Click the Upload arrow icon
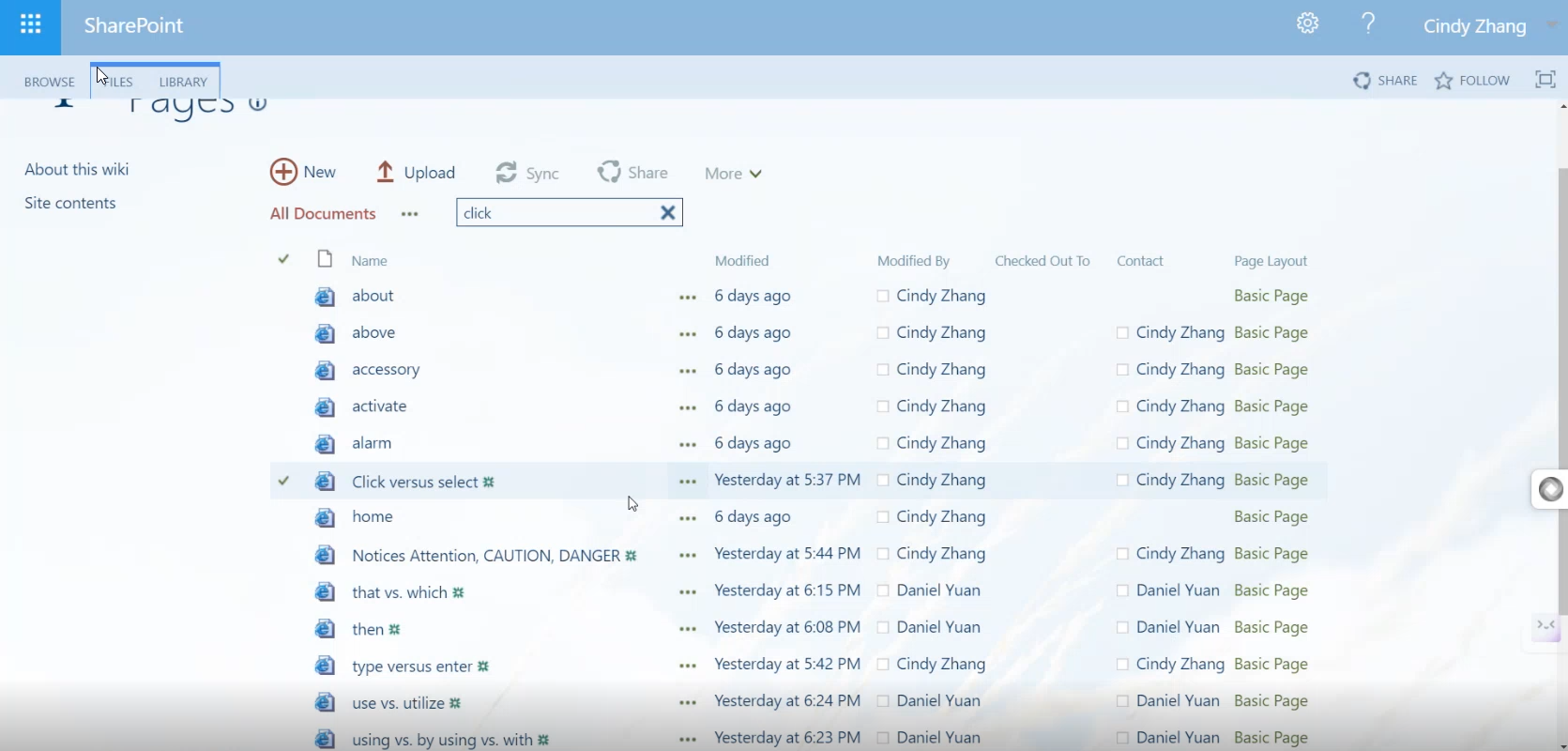The height and width of the screenshot is (751, 1568). [x=385, y=172]
